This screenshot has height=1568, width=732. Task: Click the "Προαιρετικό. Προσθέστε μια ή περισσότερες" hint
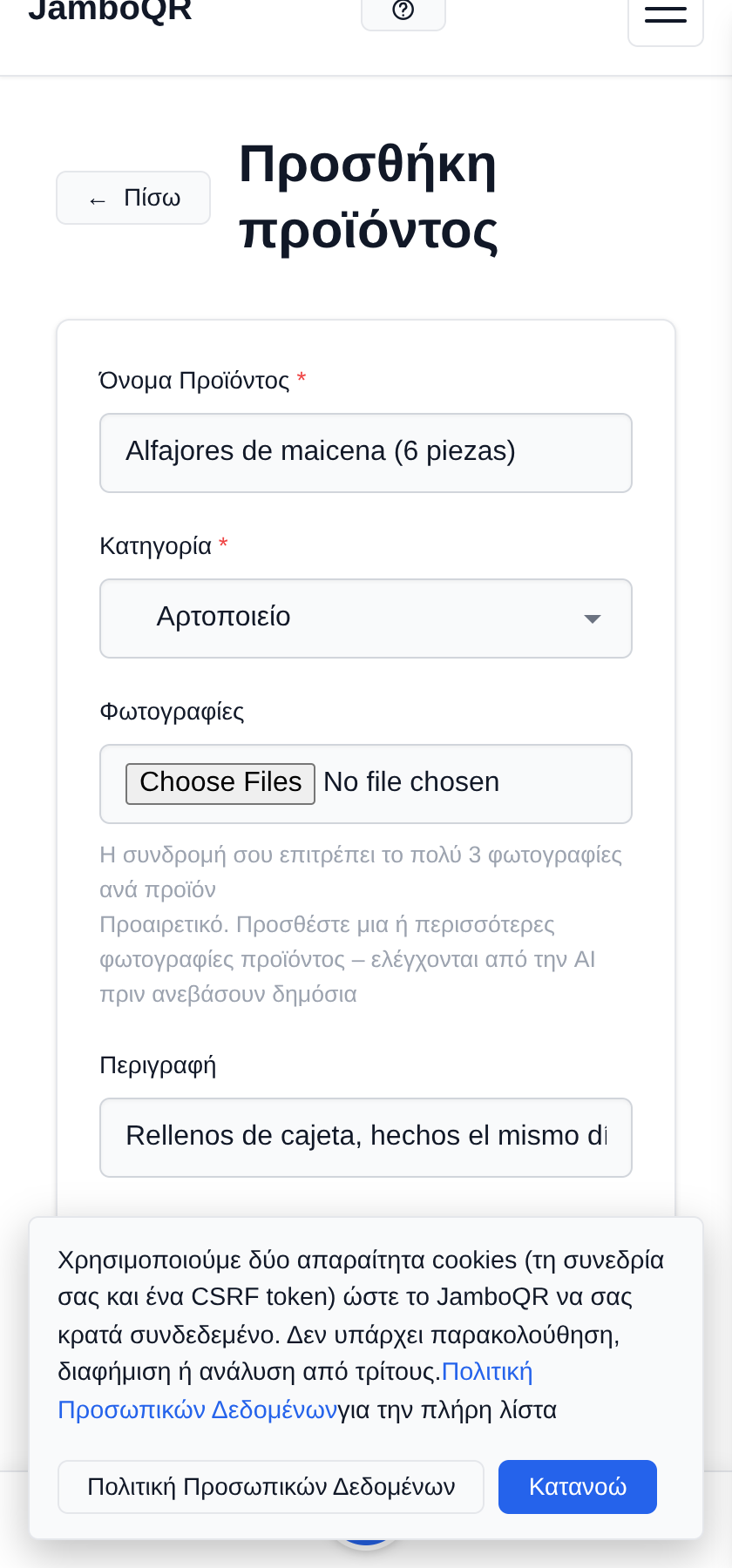pos(348,959)
